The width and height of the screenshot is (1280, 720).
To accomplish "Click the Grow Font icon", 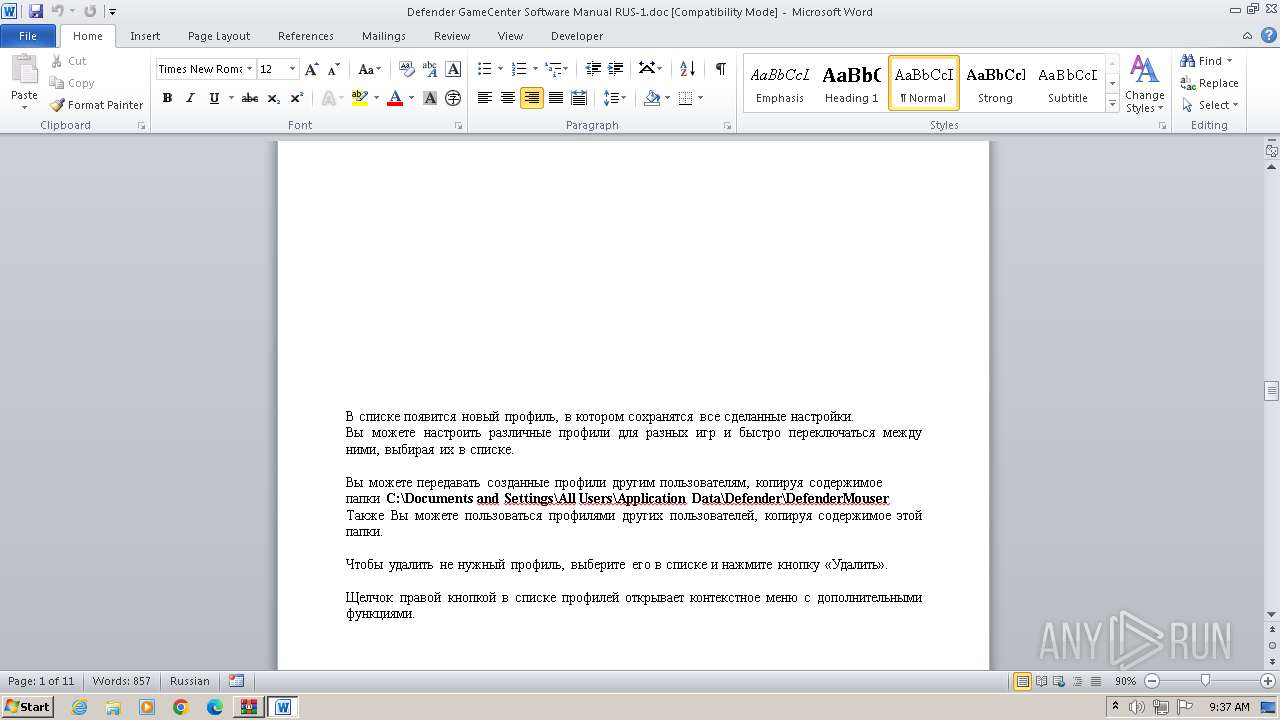I will (312, 69).
